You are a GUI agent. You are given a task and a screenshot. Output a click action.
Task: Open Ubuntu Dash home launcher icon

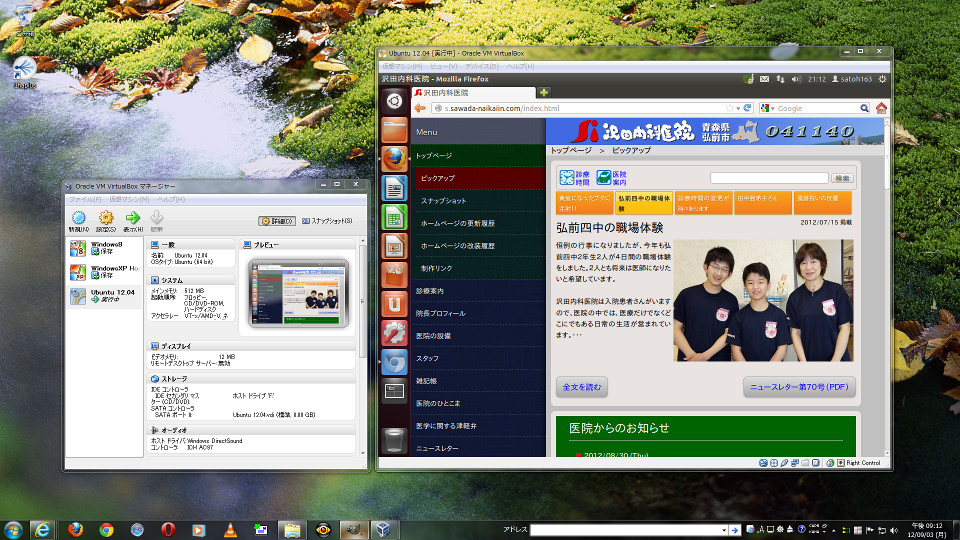pos(394,100)
